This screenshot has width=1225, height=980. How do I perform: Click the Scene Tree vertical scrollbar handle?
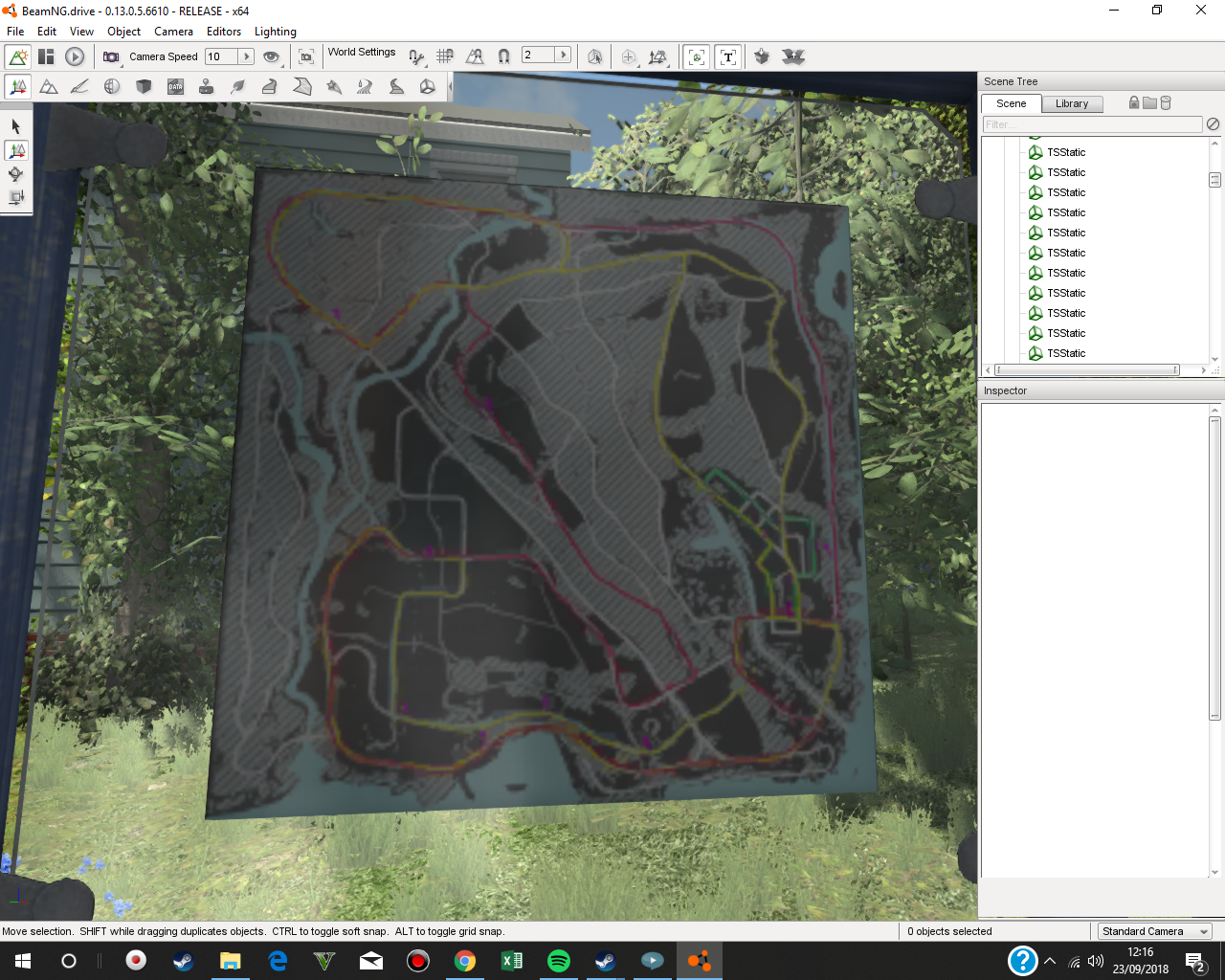(x=1214, y=180)
